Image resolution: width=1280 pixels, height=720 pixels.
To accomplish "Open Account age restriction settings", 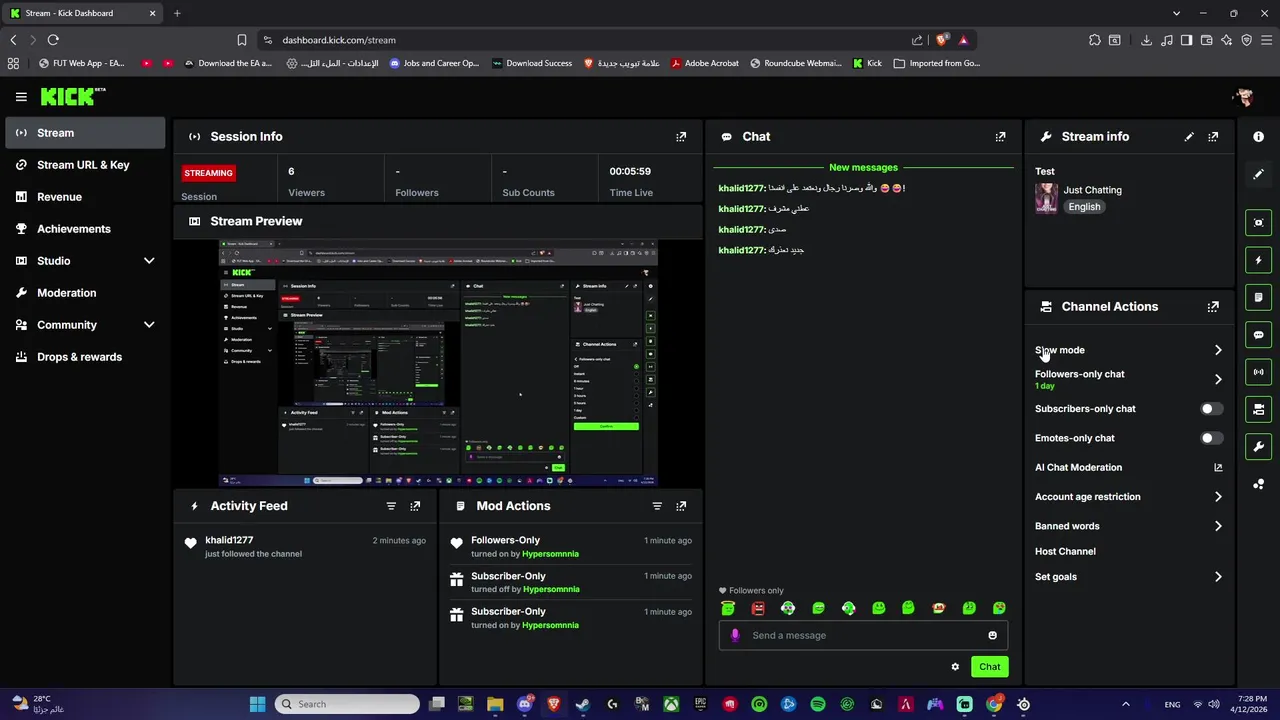I will tap(1129, 497).
